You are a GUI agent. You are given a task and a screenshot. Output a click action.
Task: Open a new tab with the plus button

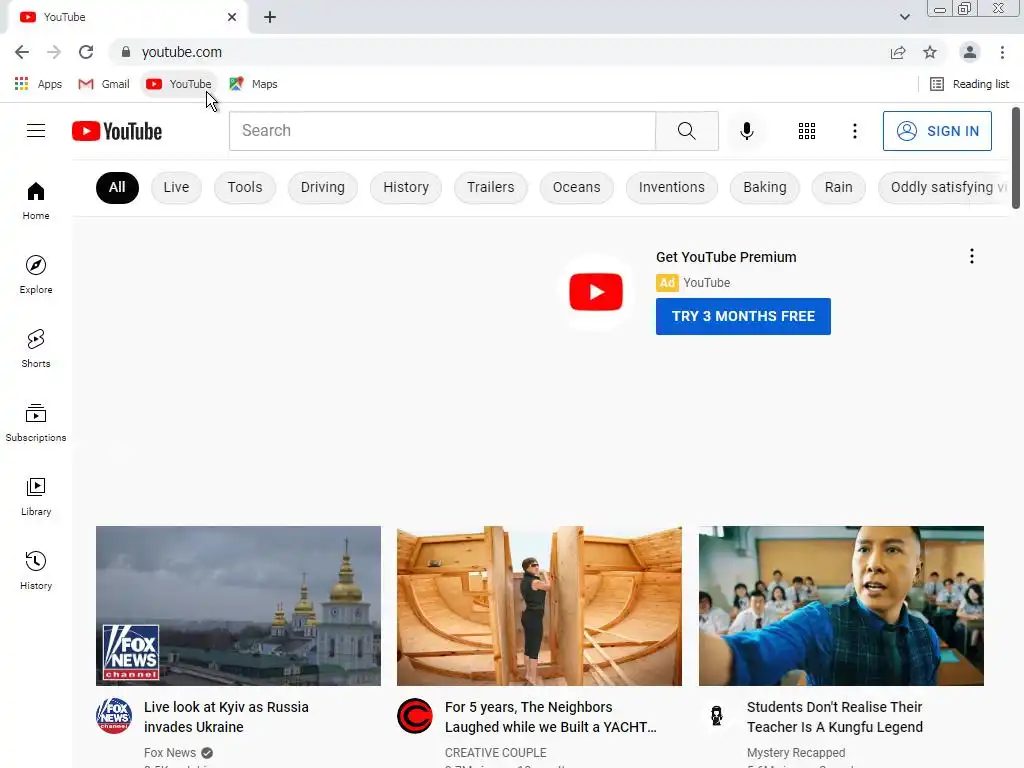[270, 17]
